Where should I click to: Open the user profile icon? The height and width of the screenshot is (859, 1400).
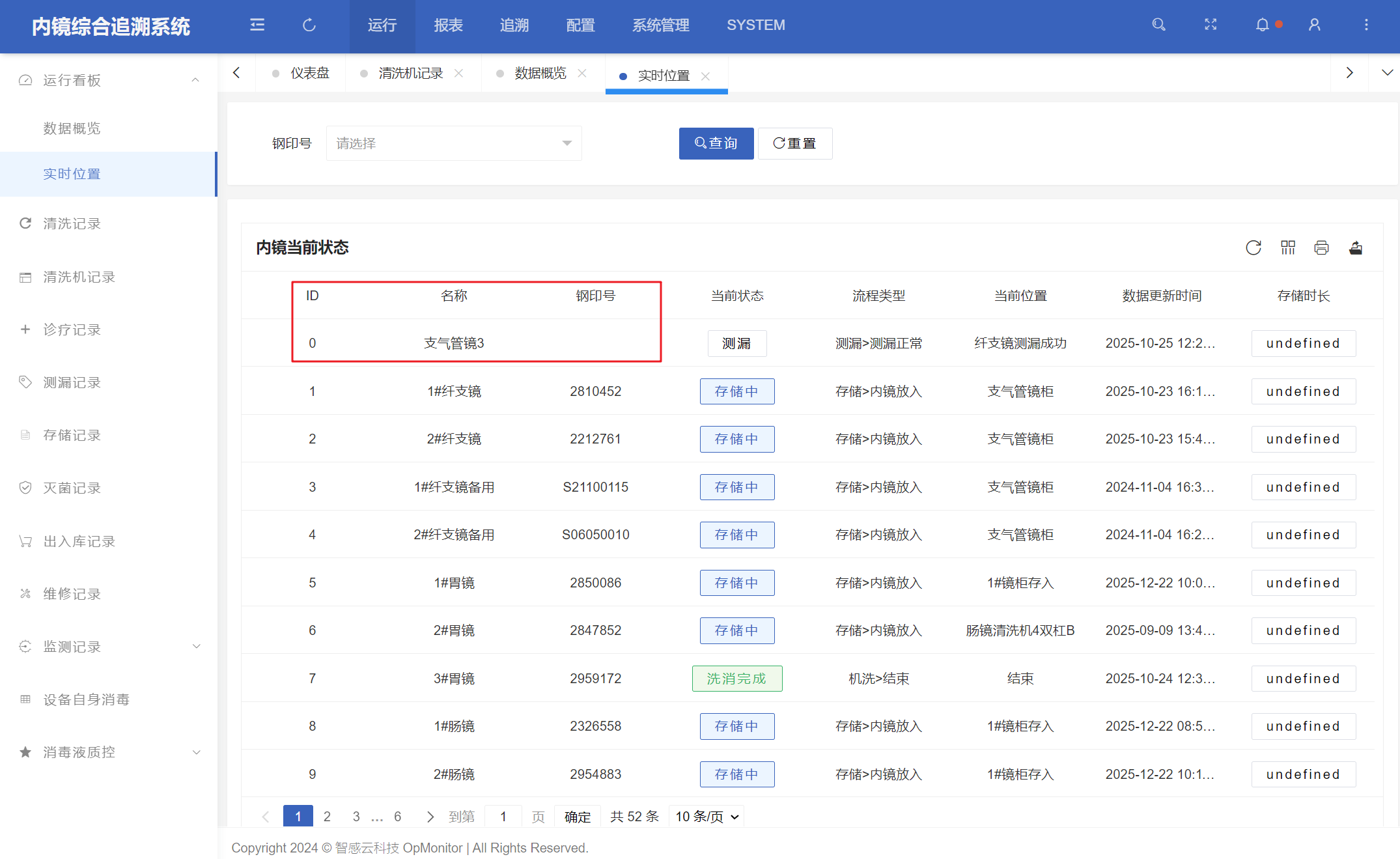click(1315, 25)
